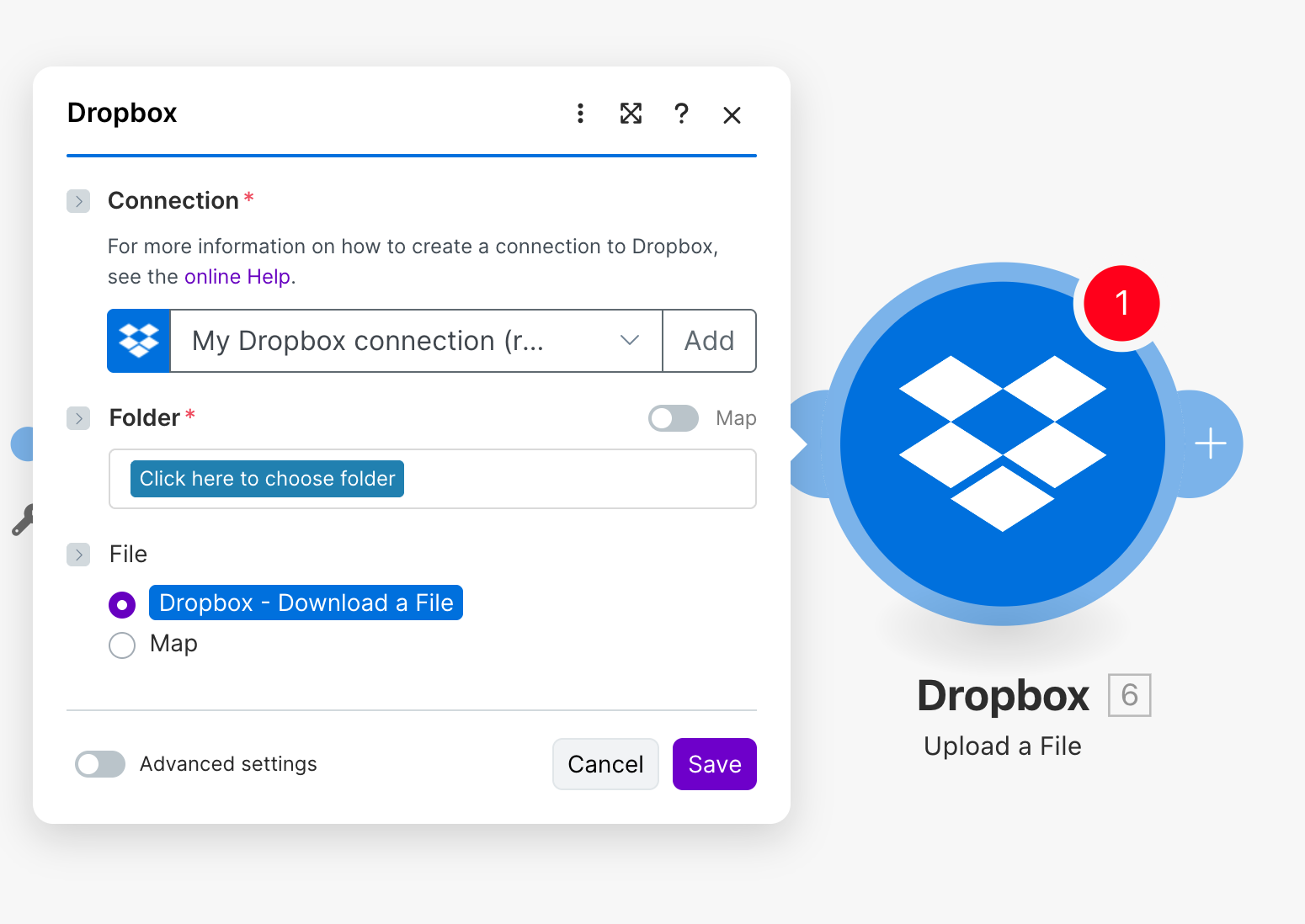The width and height of the screenshot is (1305, 924).
Task: Add another module with the plus icon
Action: 1211,443
